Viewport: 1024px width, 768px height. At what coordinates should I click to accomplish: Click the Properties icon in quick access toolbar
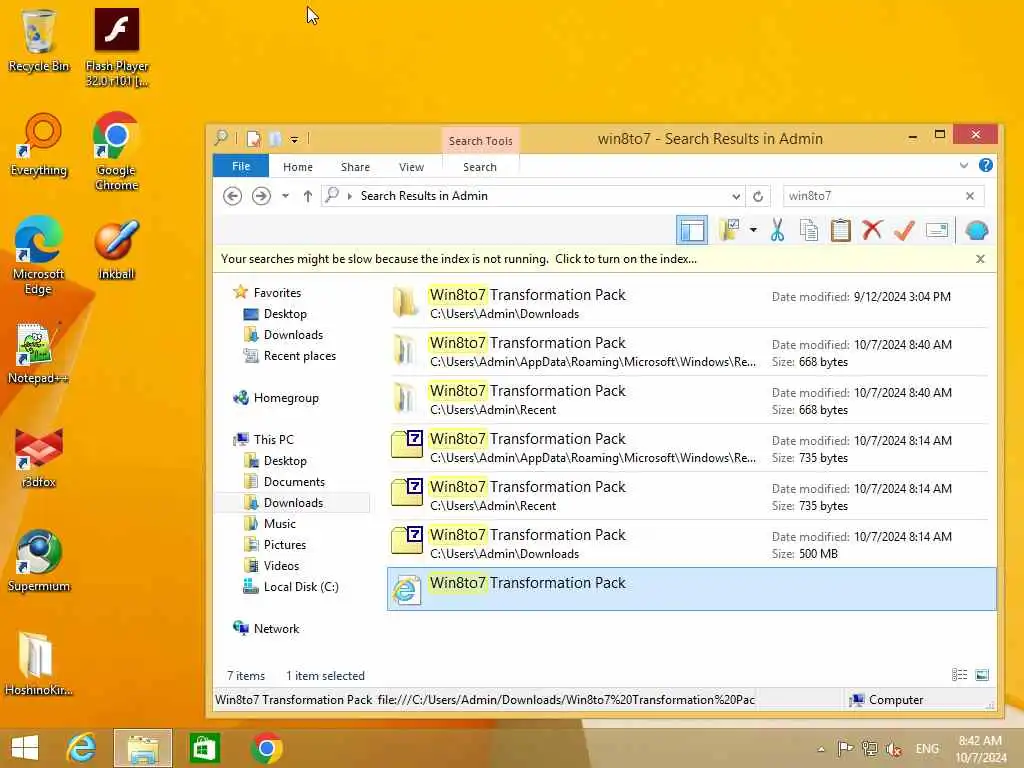[x=253, y=138]
